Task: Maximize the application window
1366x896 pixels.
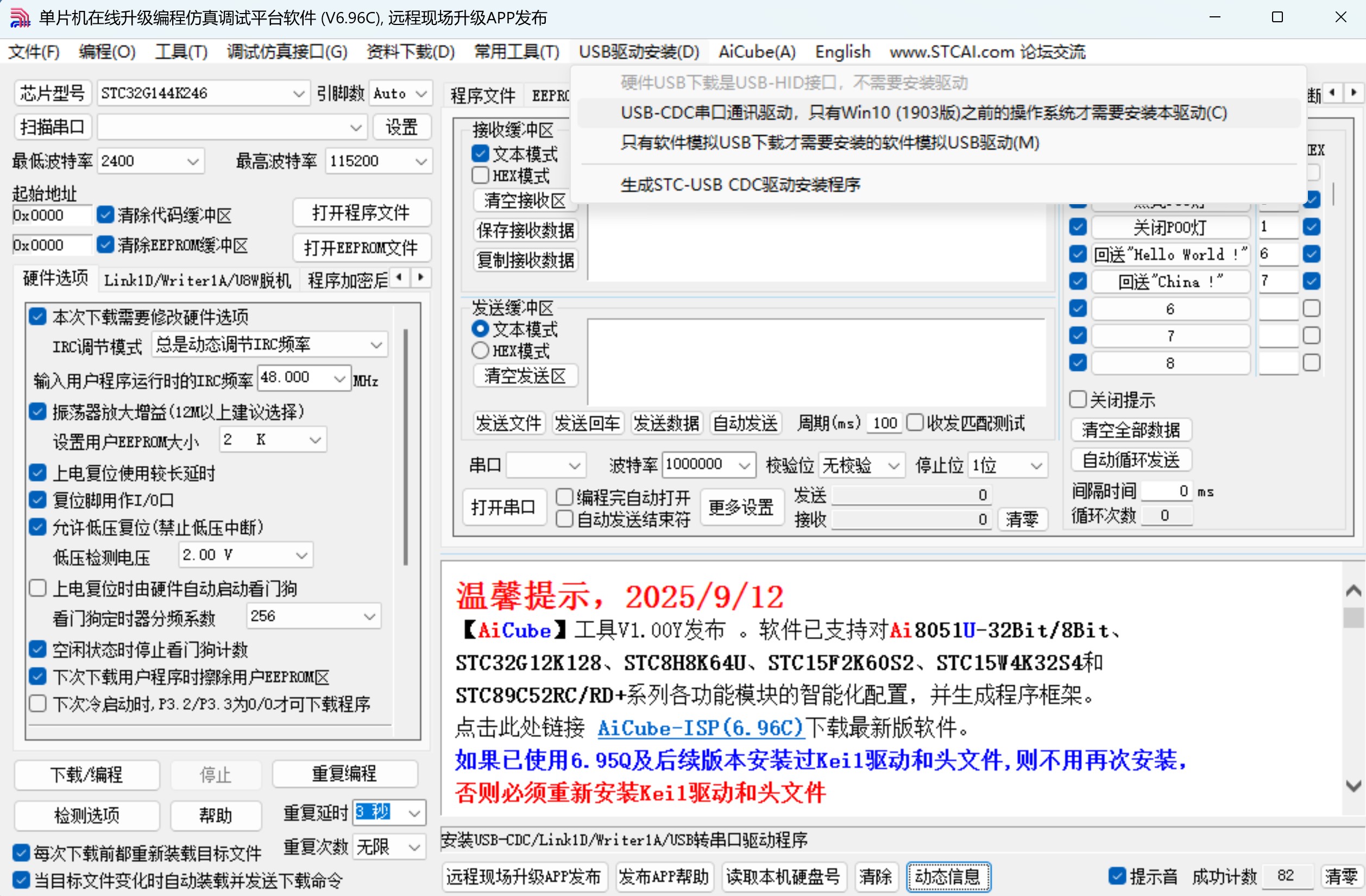Action: [x=1277, y=17]
